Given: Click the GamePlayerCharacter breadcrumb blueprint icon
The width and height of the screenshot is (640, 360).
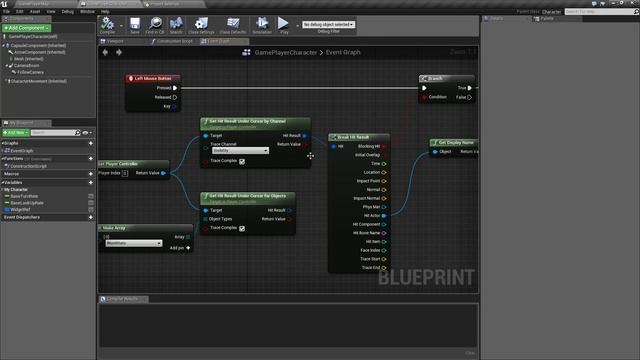Looking at the screenshot, I should (x=246, y=52).
